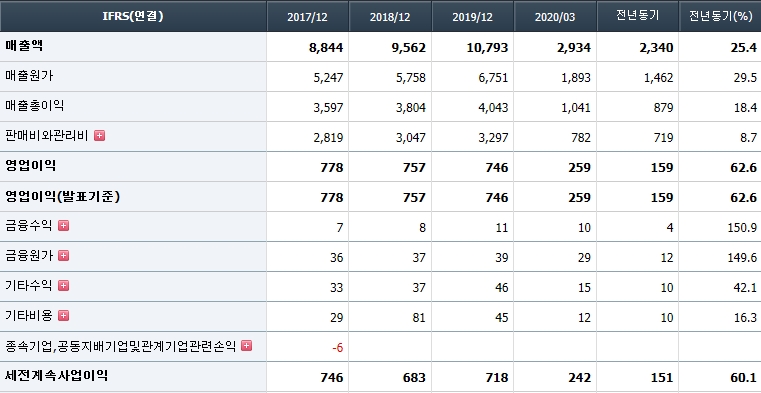This screenshot has height=393, width=761.
Task: Click the 150.9 finance income percentage
Action: tap(743, 228)
